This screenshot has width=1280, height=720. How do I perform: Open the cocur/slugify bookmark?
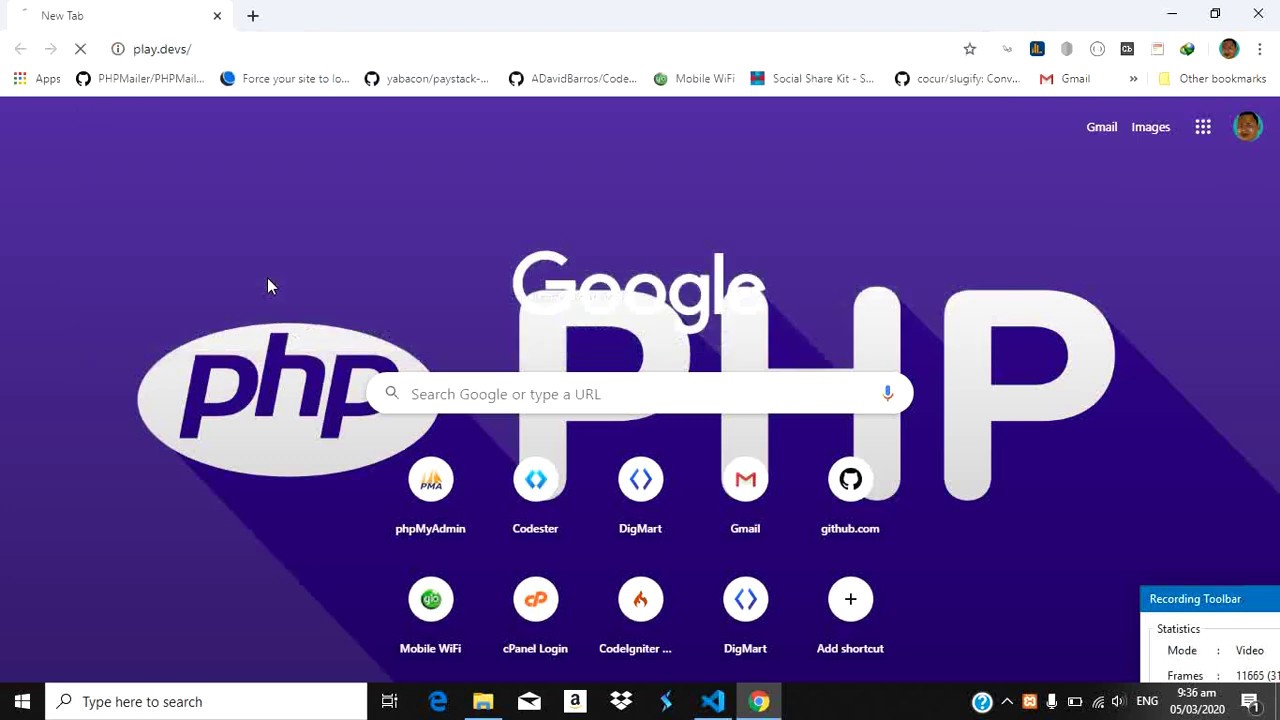click(x=958, y=79)
